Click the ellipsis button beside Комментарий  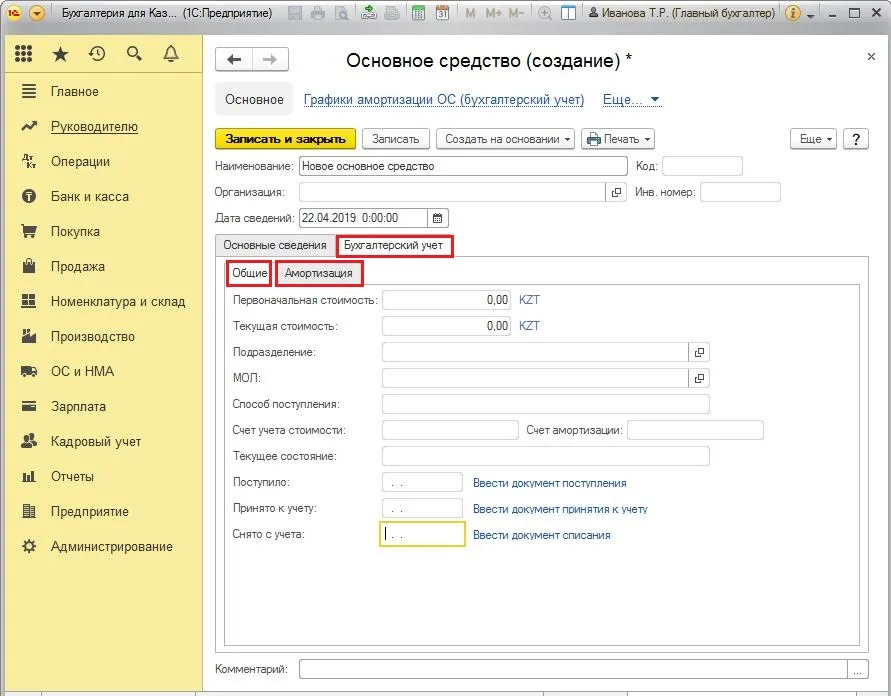point(857,669)
